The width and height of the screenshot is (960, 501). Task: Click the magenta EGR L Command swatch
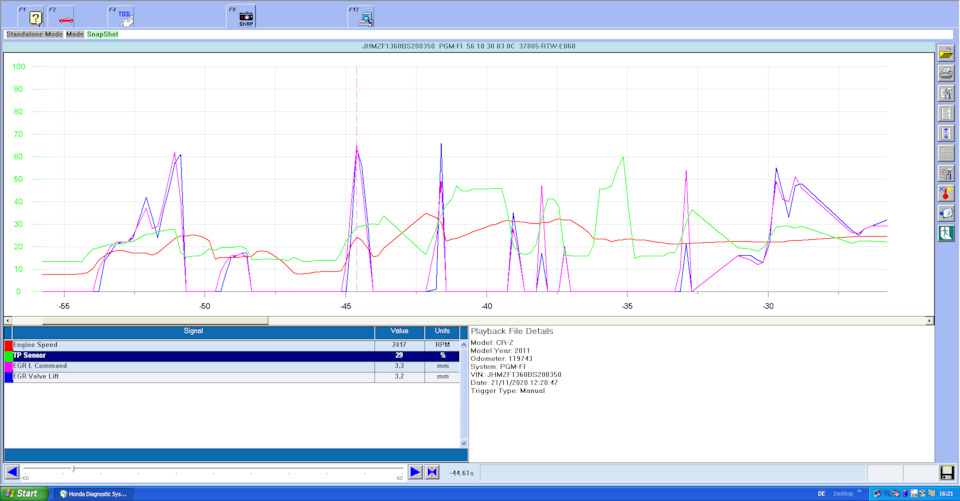click(9, 366)
